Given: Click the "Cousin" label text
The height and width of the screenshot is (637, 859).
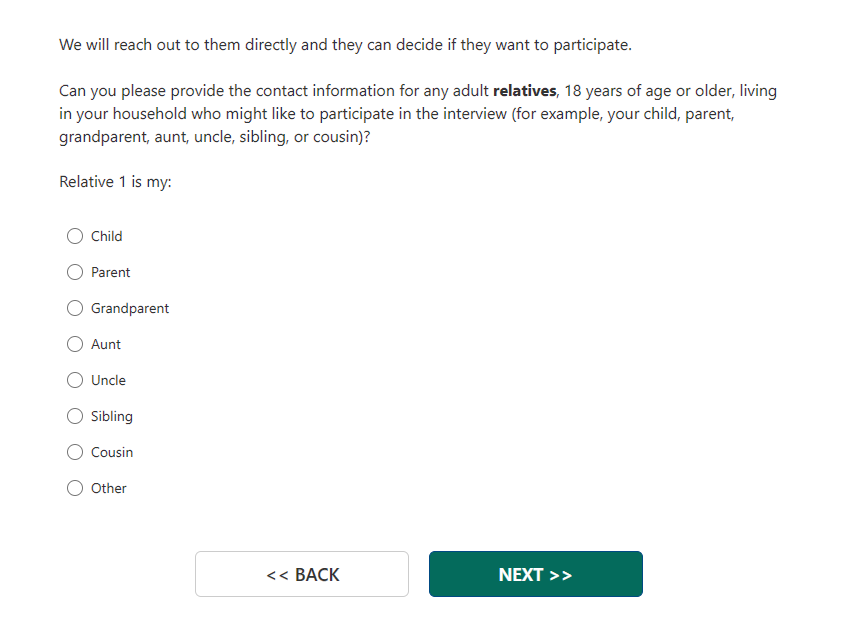Looking at the screenshot, I should (112, 452).
